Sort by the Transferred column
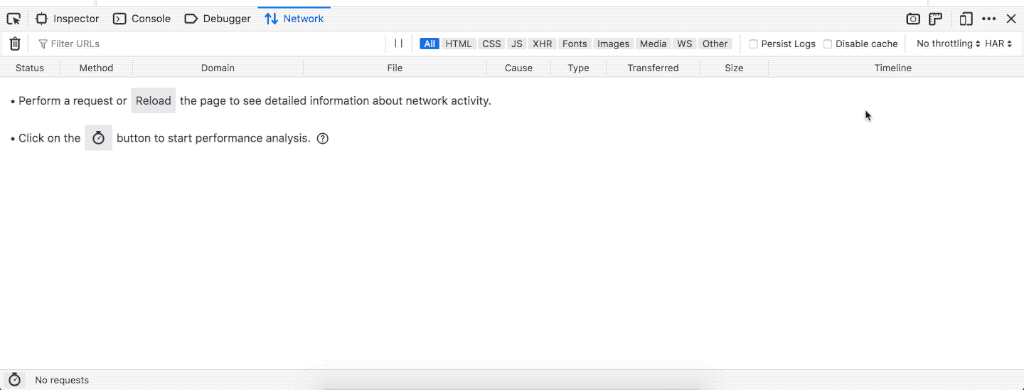The width and height of the screenshot is (1024, 390). [653, 68]
